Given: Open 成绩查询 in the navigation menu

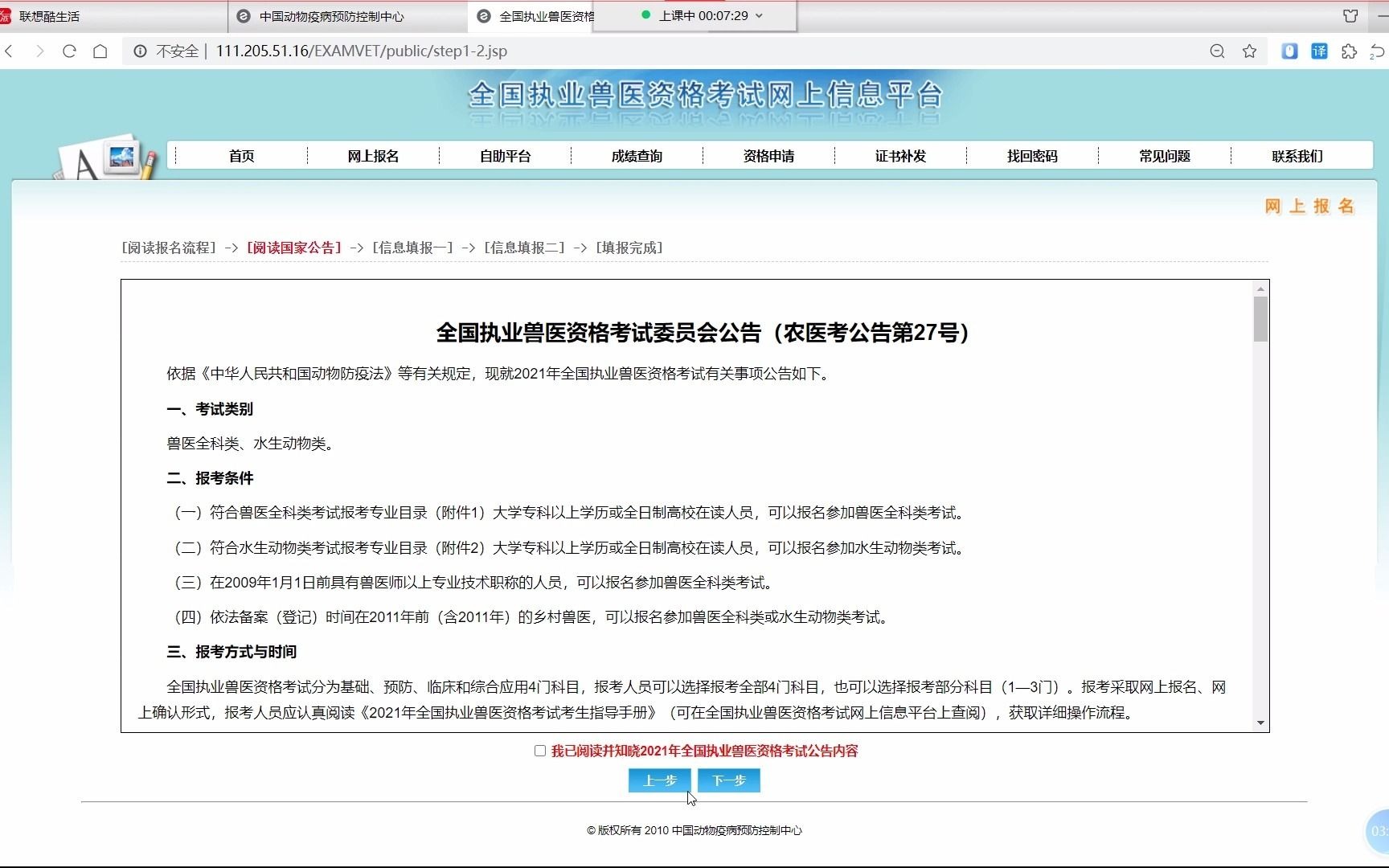Looking at the screenshot, I should [637, 156].
